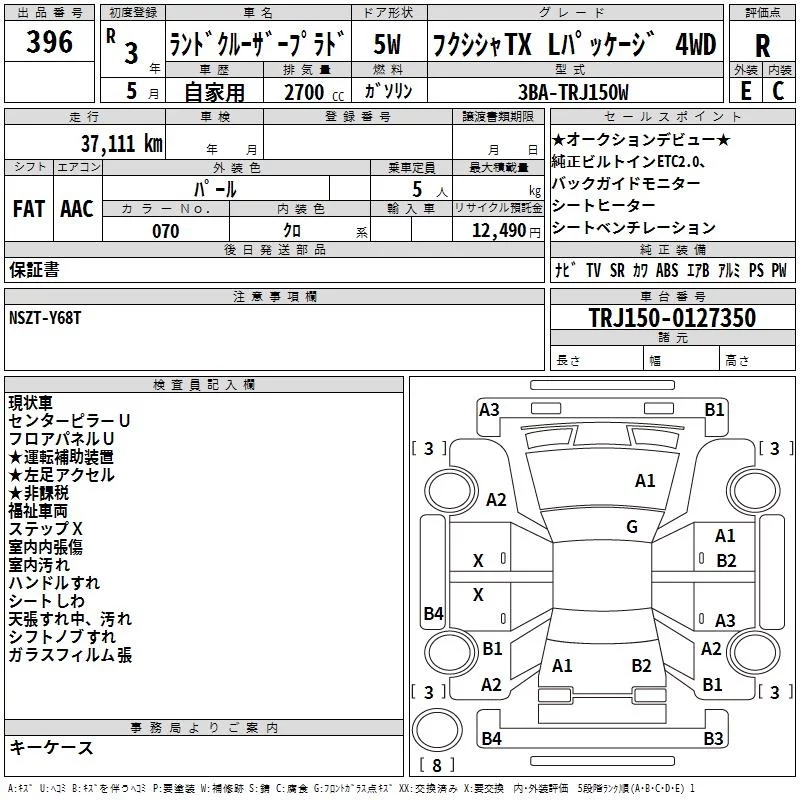Image resolution: width=800 pixels, height=800 pixels.
Task: Select exterior color パール
Action: click(215, 189)
